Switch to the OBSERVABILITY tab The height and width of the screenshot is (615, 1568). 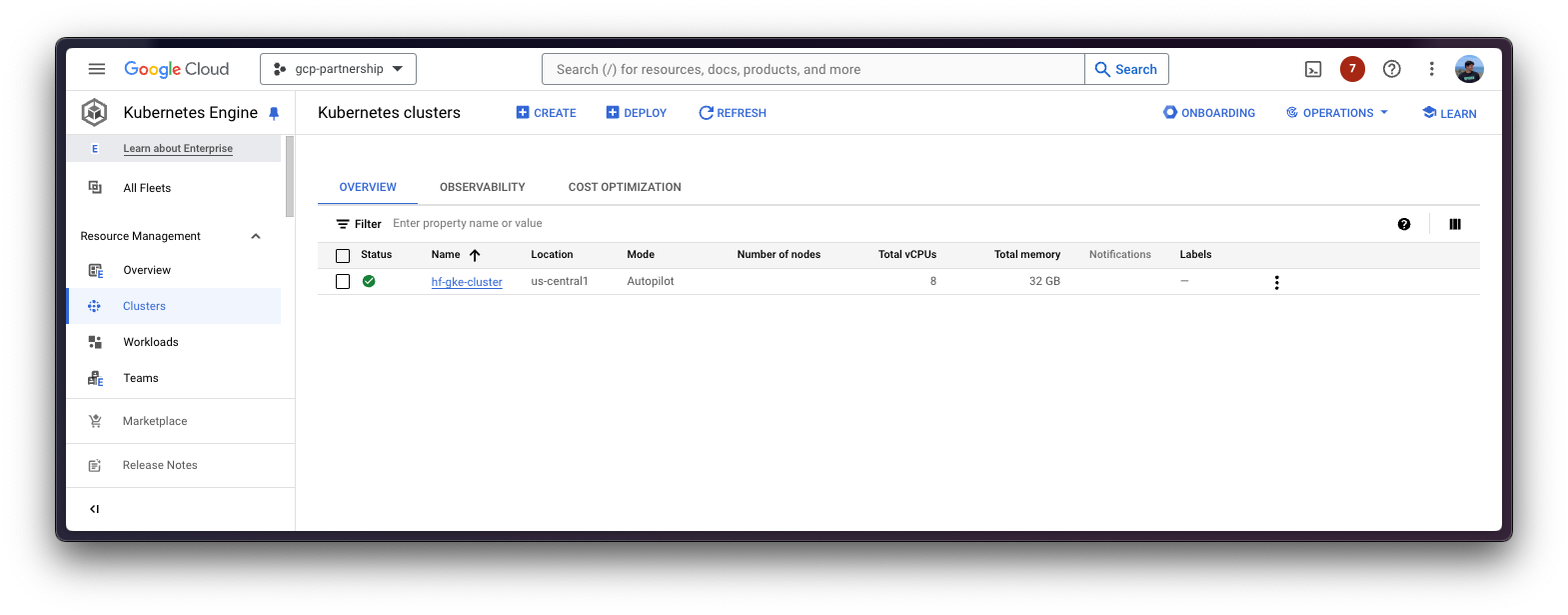[x=483, y=187]
